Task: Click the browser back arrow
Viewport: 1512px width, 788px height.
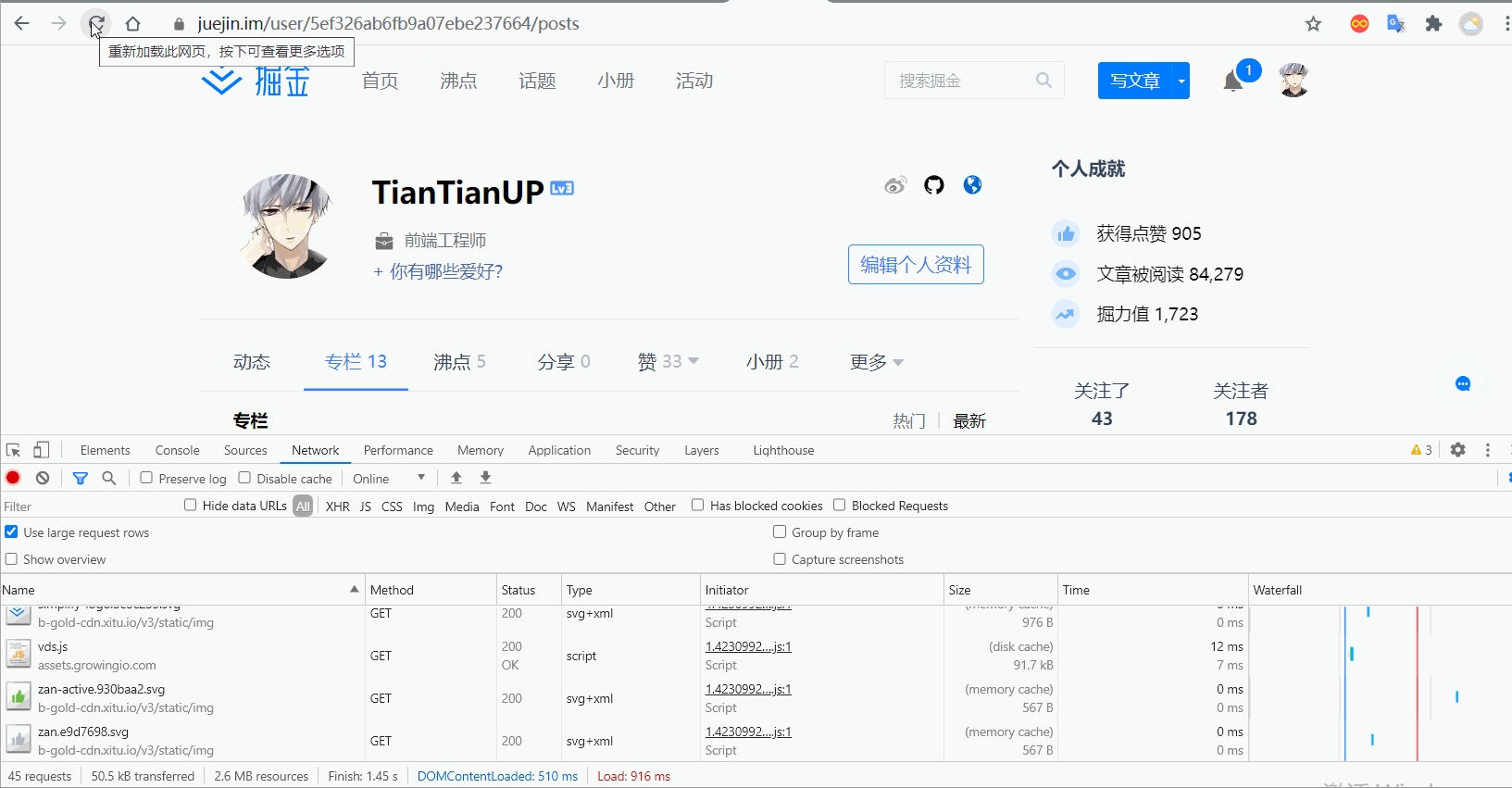Action: 22,23
